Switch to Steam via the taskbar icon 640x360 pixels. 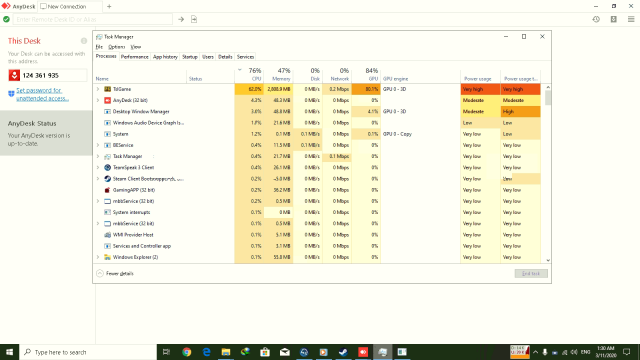point(343,352)
